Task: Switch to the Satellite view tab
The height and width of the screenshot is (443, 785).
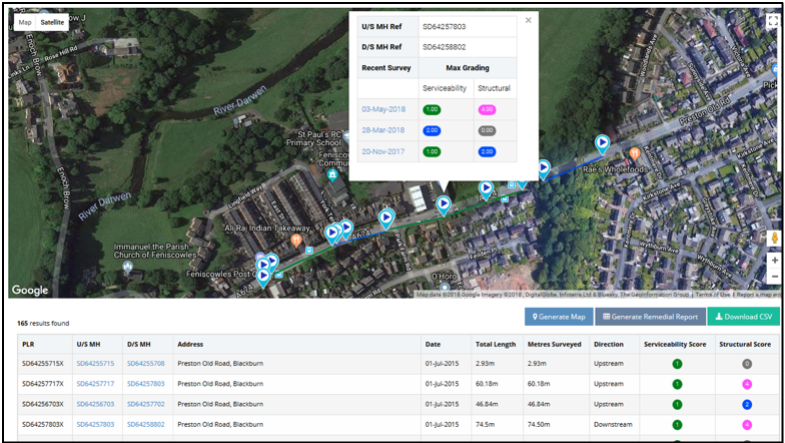Action: click(52, 21)
